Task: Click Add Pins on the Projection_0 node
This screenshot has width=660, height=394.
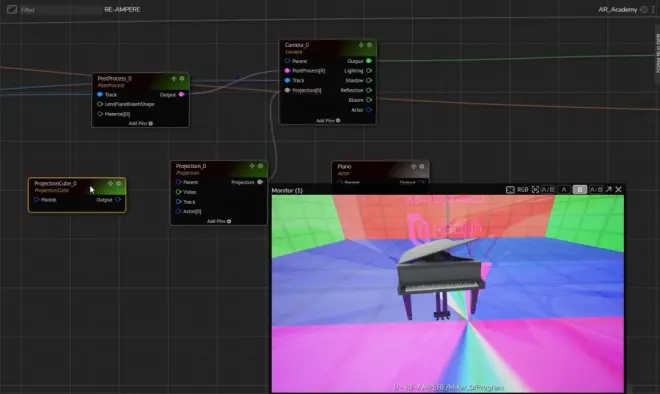Action: [219, 221]
